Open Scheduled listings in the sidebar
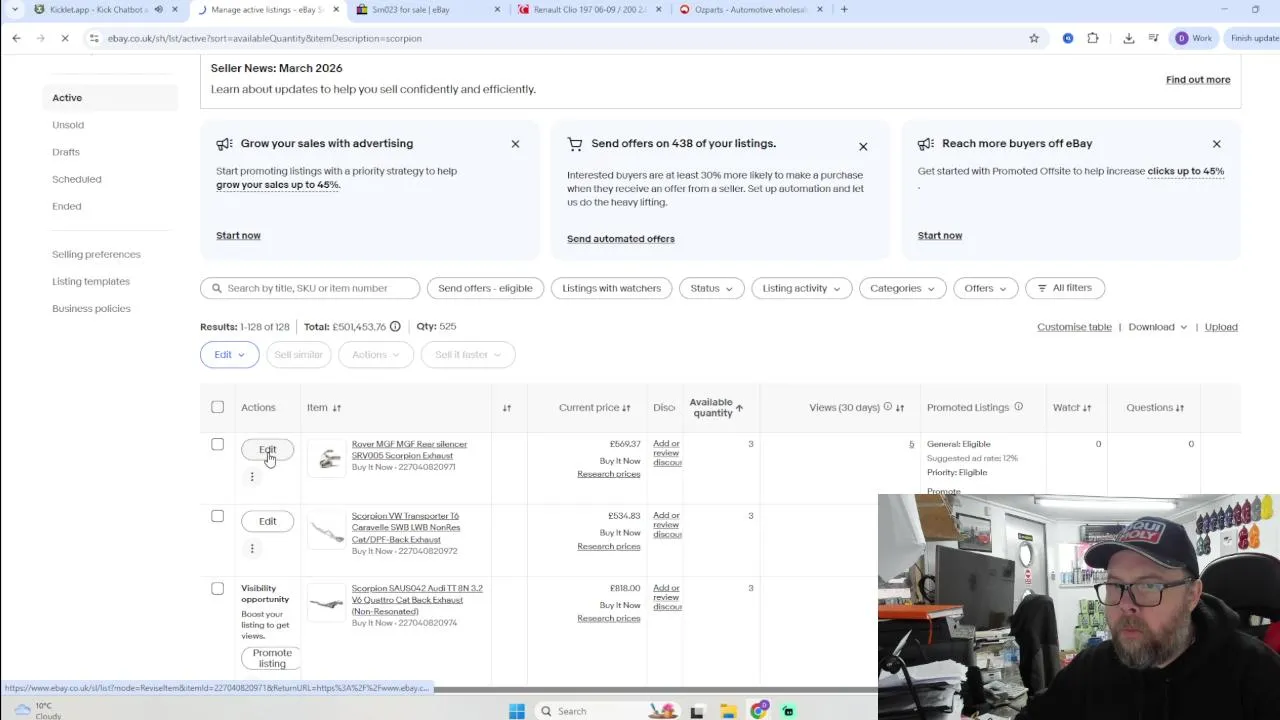This screenshot has height=720, width=1280. pyautogui.click(x=77, y=179)
